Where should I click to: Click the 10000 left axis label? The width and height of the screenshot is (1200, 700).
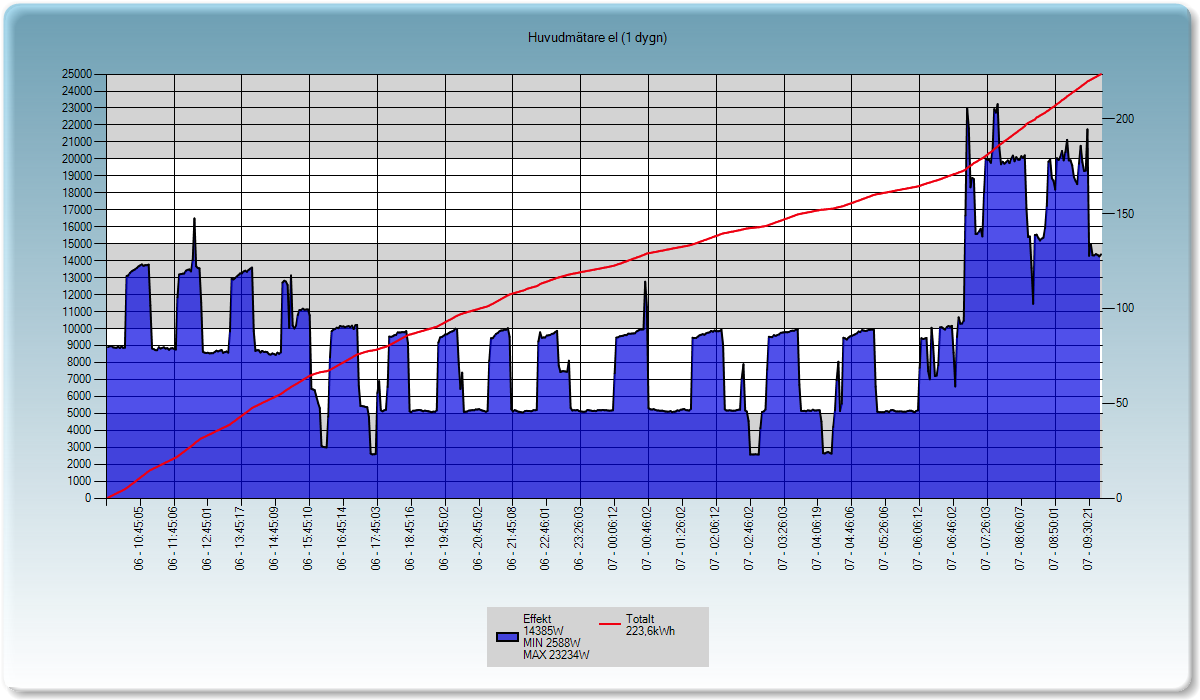click(x=78, y=328)
